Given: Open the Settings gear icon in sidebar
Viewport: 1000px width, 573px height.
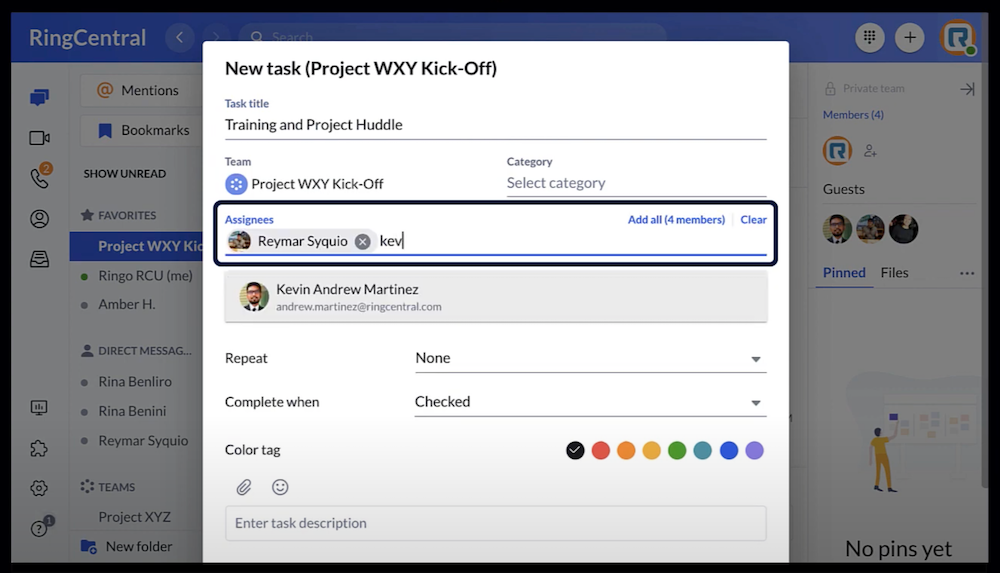Looking at the screenshot, I should (39, 488).
